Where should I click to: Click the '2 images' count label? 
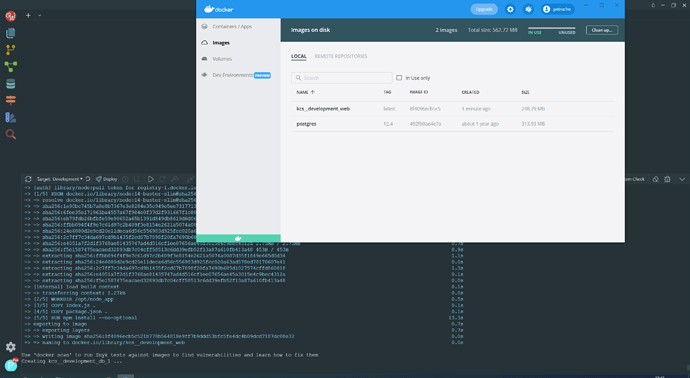[446, 30]
